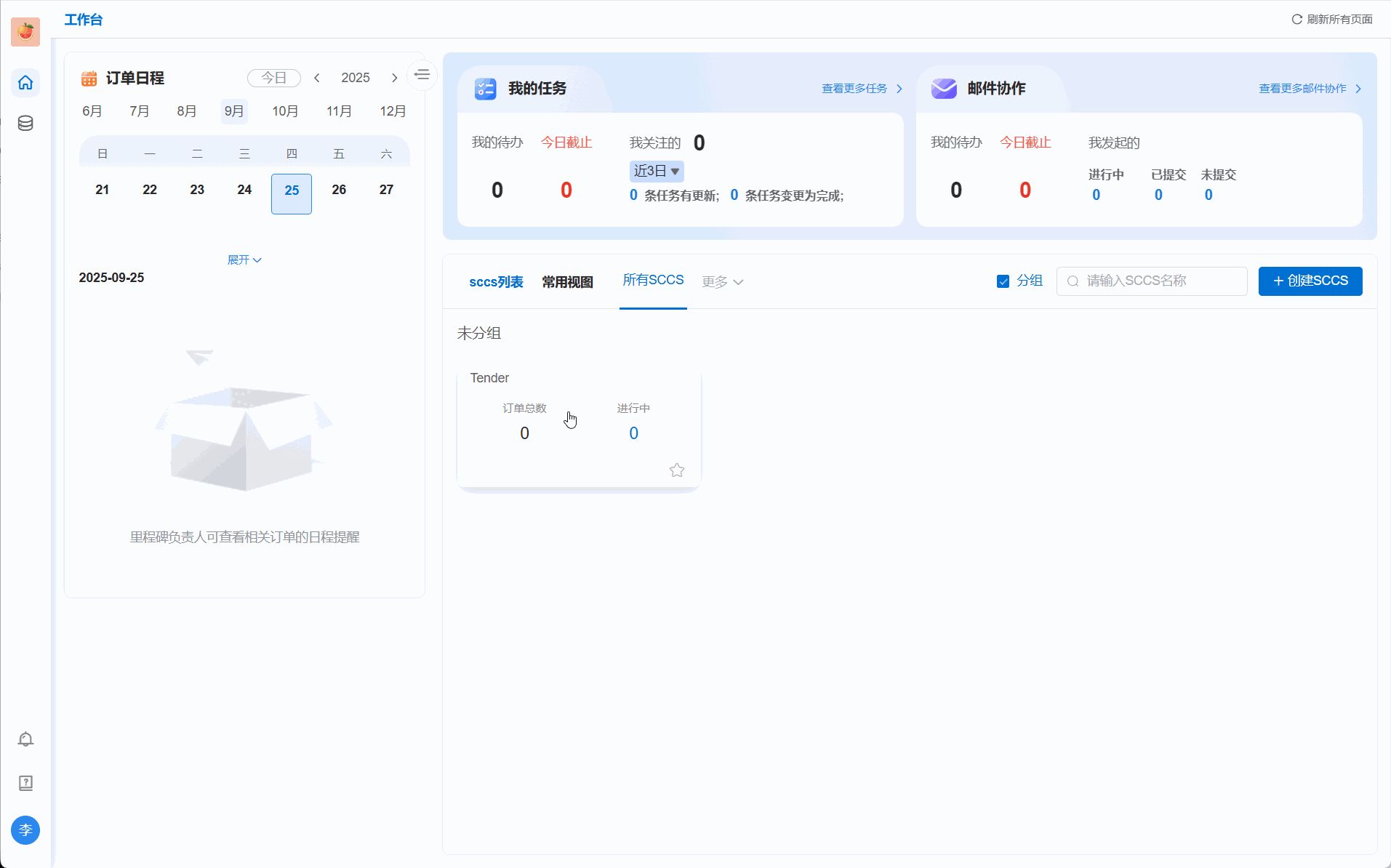Go to the previous year in calendar

tap(317, 78)
